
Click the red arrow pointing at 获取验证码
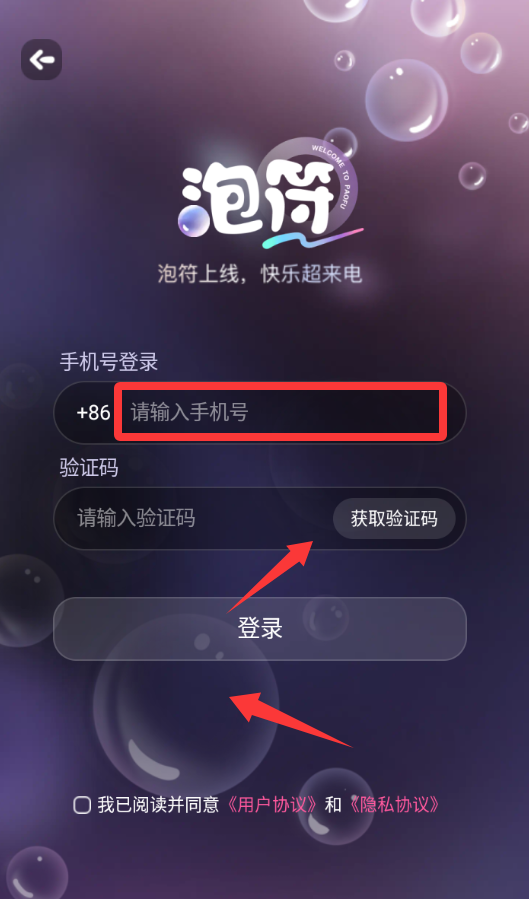(271, 576)
